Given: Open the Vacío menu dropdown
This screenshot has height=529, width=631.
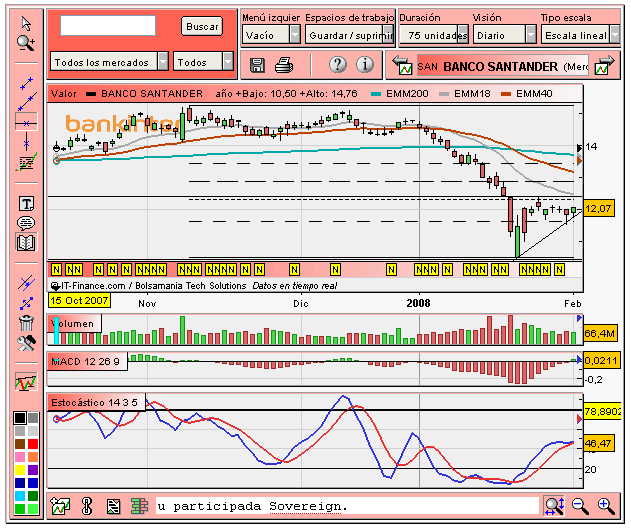Looking at the screenshot, I should pyautogui.click(x=271, y=35).
